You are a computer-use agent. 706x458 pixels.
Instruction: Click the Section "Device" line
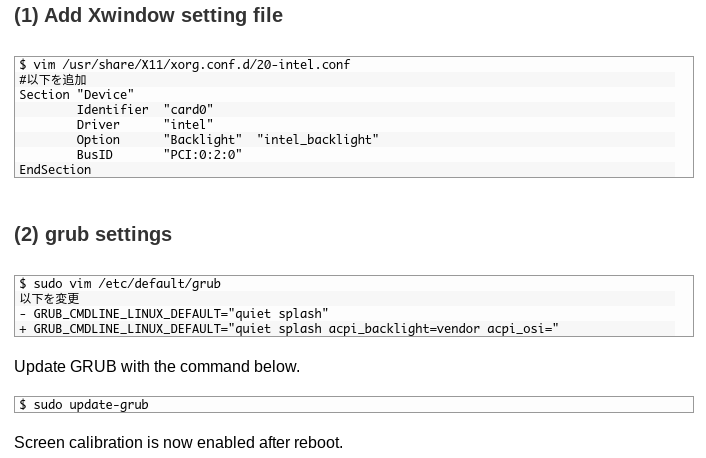(x=77, y=95)
